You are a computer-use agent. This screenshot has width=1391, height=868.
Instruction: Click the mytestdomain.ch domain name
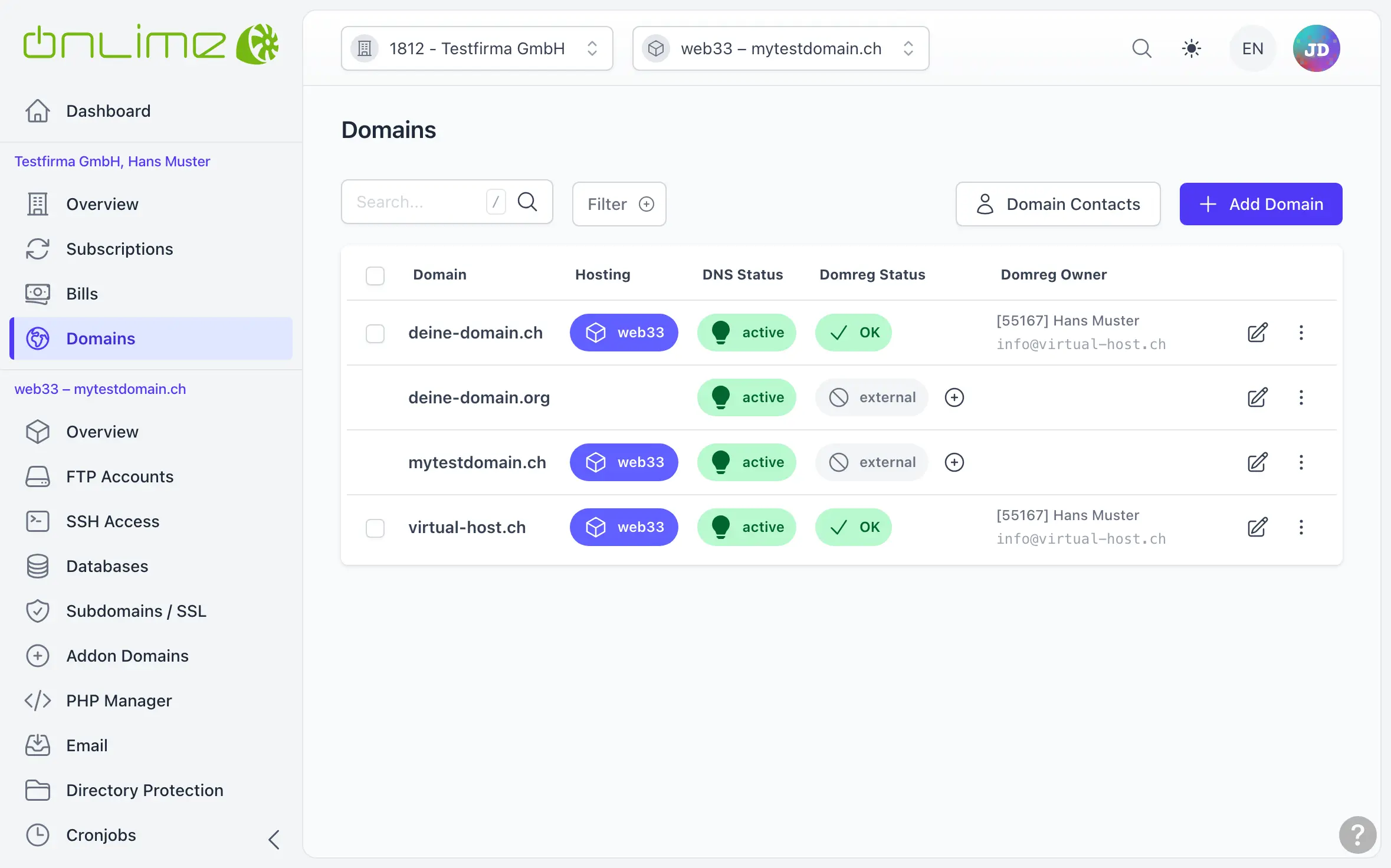tap(477, 462)
